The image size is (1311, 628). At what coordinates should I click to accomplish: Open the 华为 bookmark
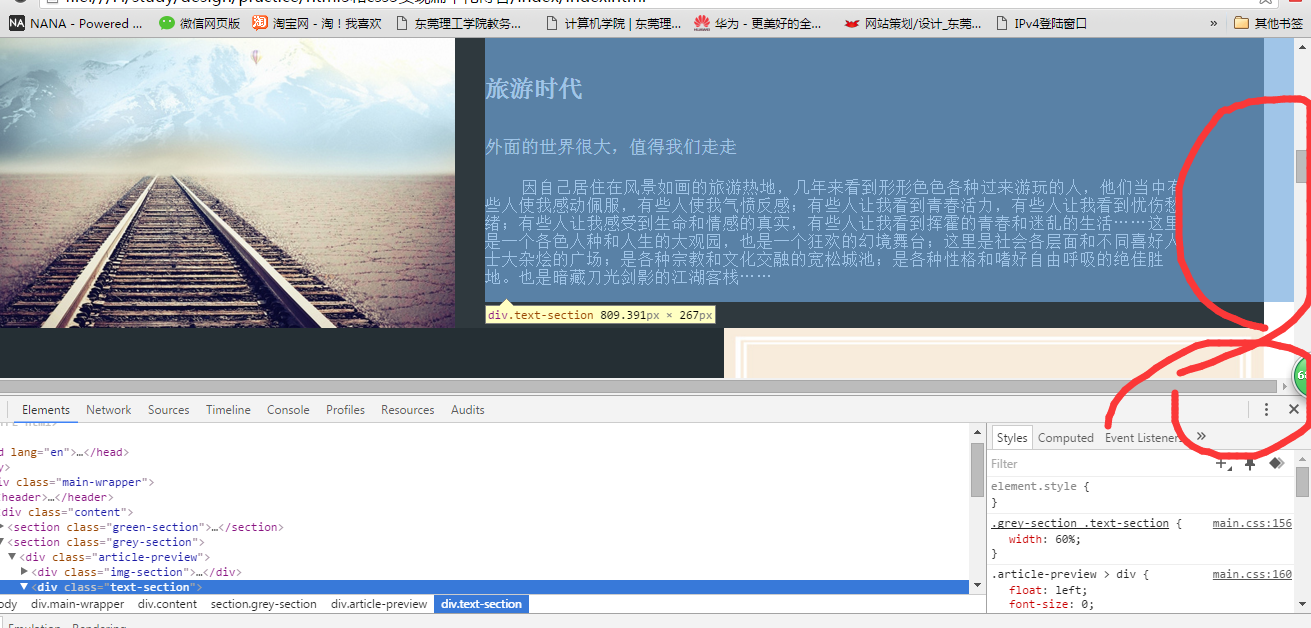759,23
